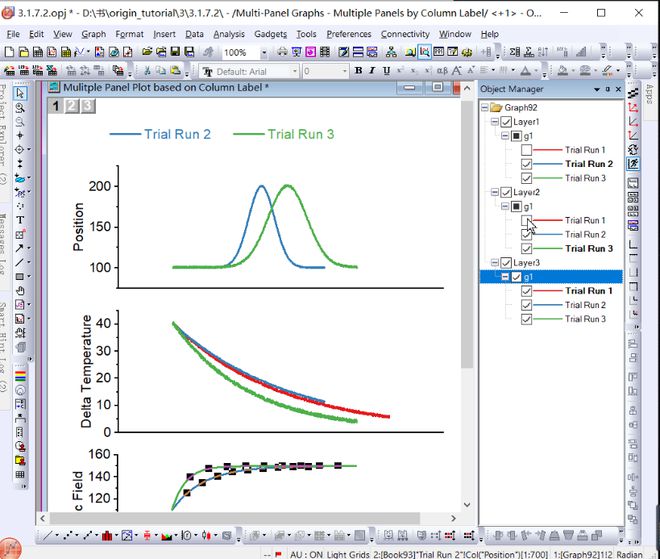Screen dimensions: 660x559
Task: Uncheck Layer2 Trial Run 3 checkbox
Action: pos(526,248)
